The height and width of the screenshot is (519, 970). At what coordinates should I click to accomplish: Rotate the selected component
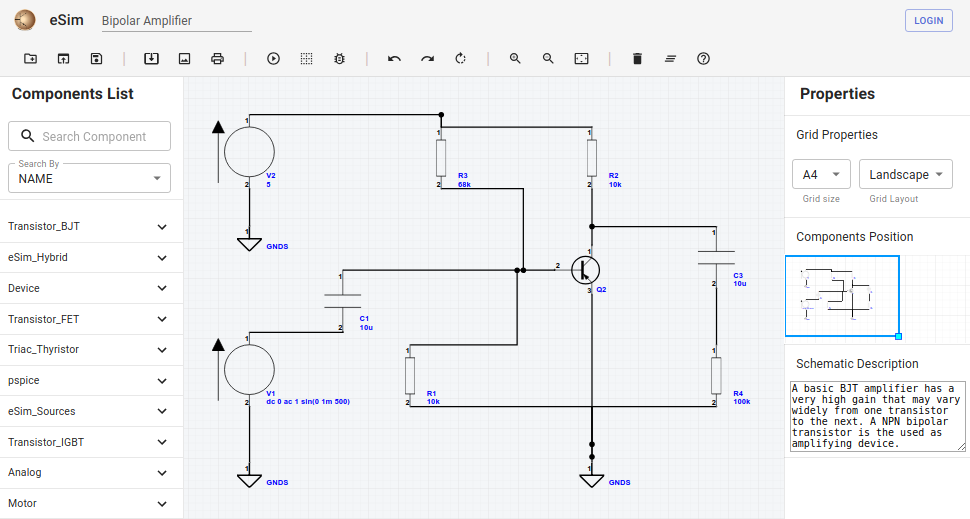[460, 59]
